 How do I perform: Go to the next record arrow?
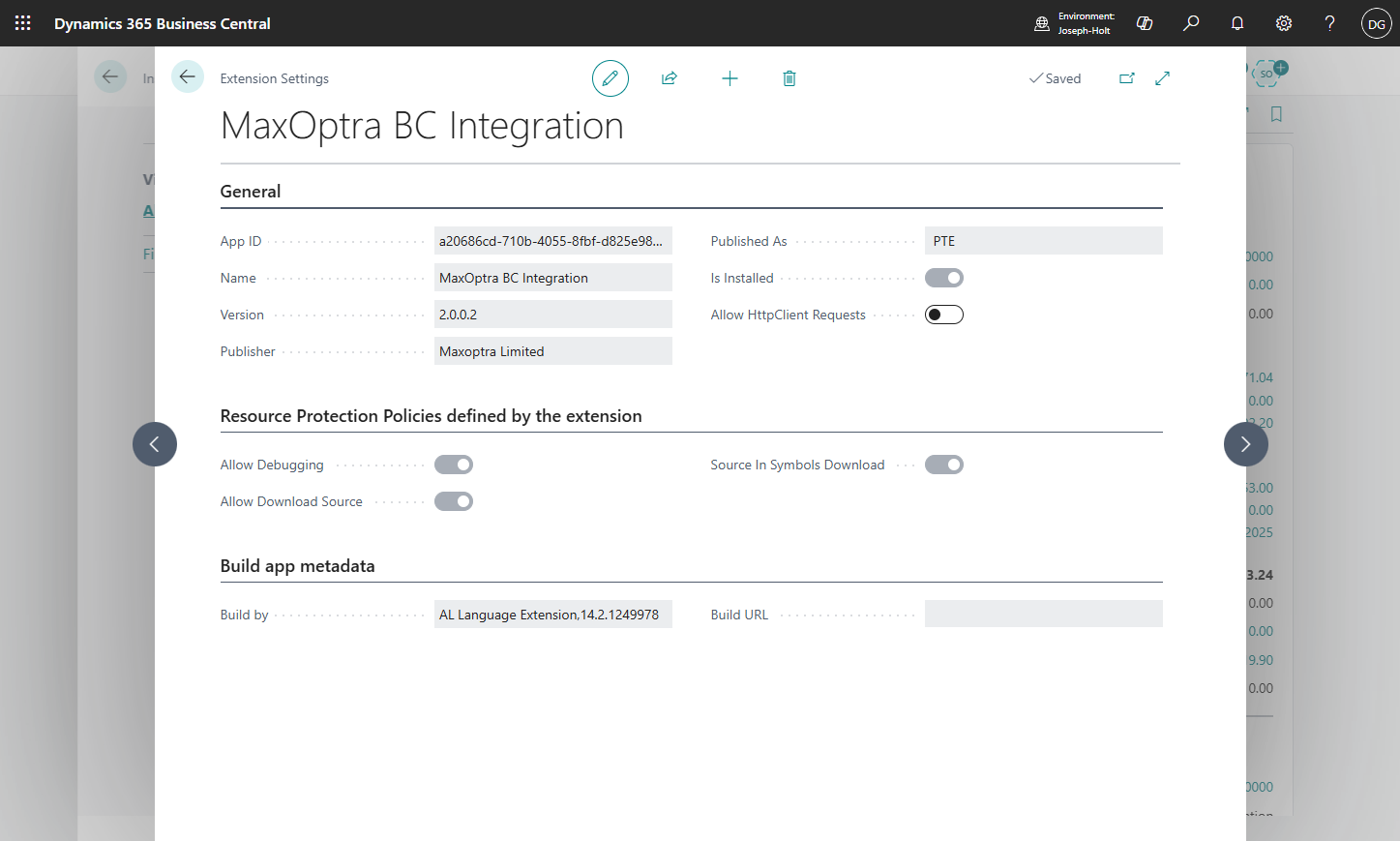pyautogui.click(x=1246, y=444)
